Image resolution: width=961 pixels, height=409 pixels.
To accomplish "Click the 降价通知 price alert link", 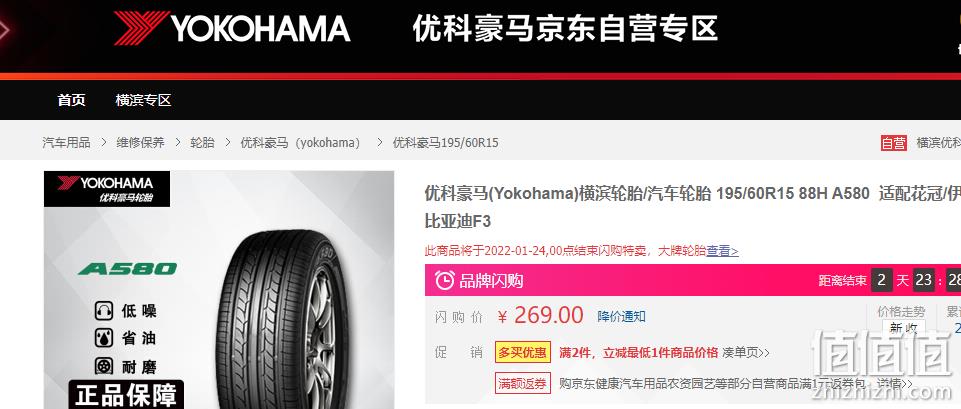I will (x=621, y=316).
